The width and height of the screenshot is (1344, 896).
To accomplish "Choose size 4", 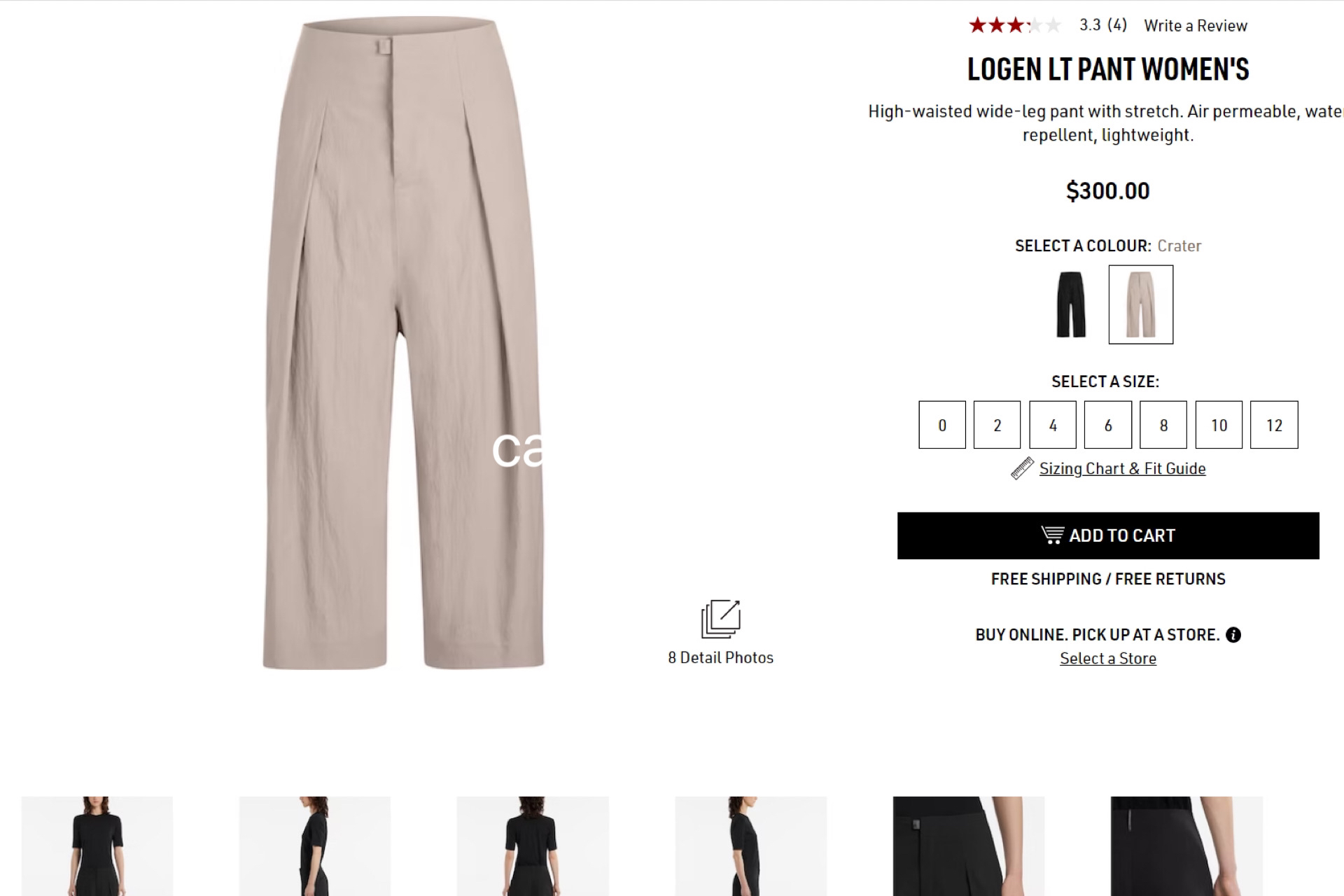I will 1053,425.
